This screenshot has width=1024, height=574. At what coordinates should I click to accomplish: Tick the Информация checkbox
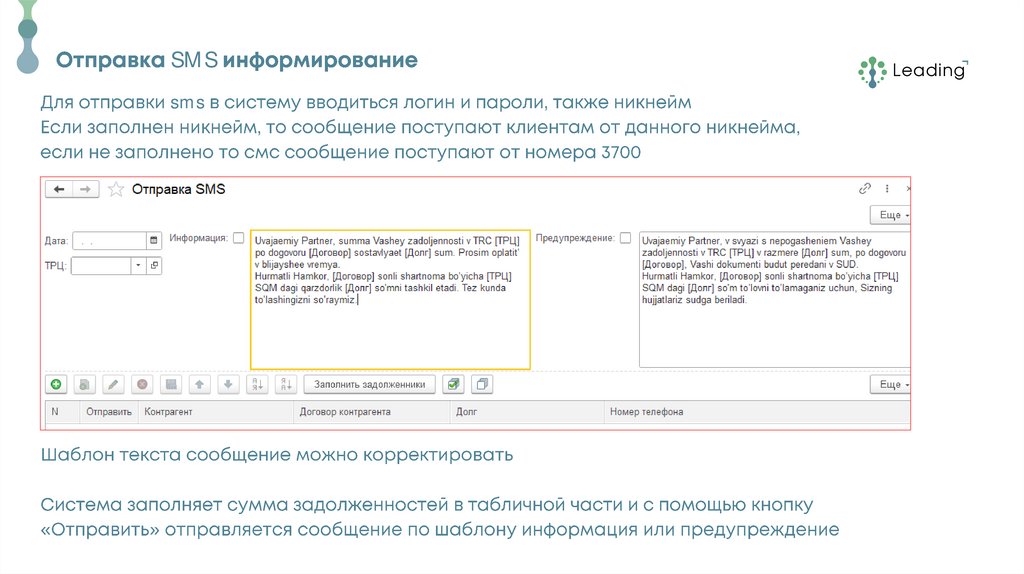click(239, 238)
